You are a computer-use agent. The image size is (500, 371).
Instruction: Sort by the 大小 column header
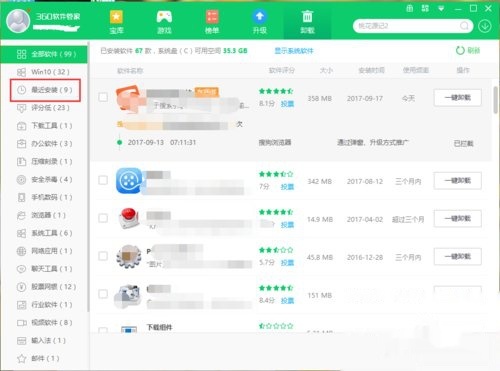click(x=326, y=71)
